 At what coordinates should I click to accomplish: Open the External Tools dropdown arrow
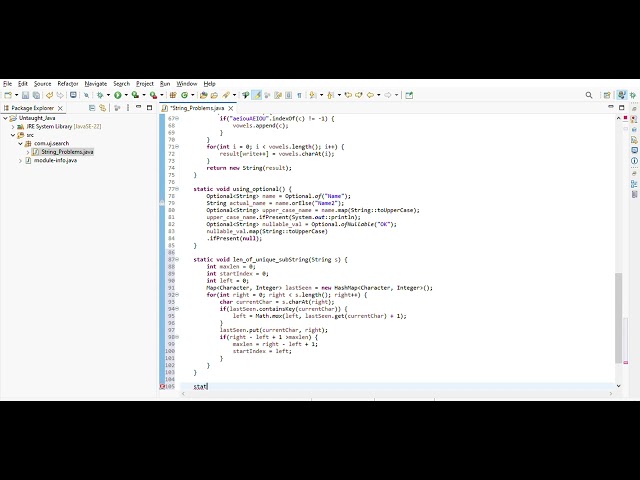(162, 95)
